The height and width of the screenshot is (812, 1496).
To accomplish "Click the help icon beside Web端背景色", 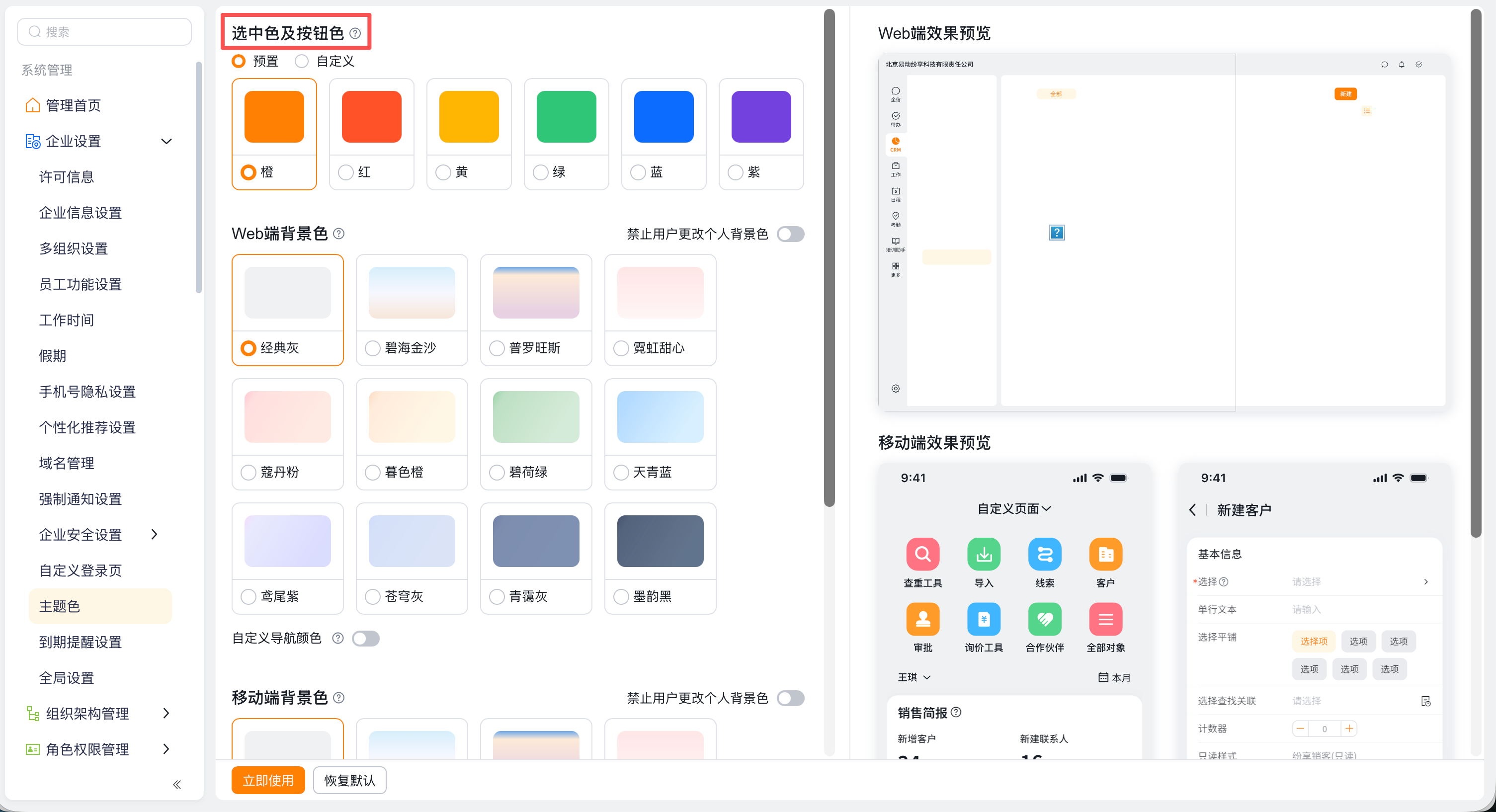I will [x=339, y=234].
